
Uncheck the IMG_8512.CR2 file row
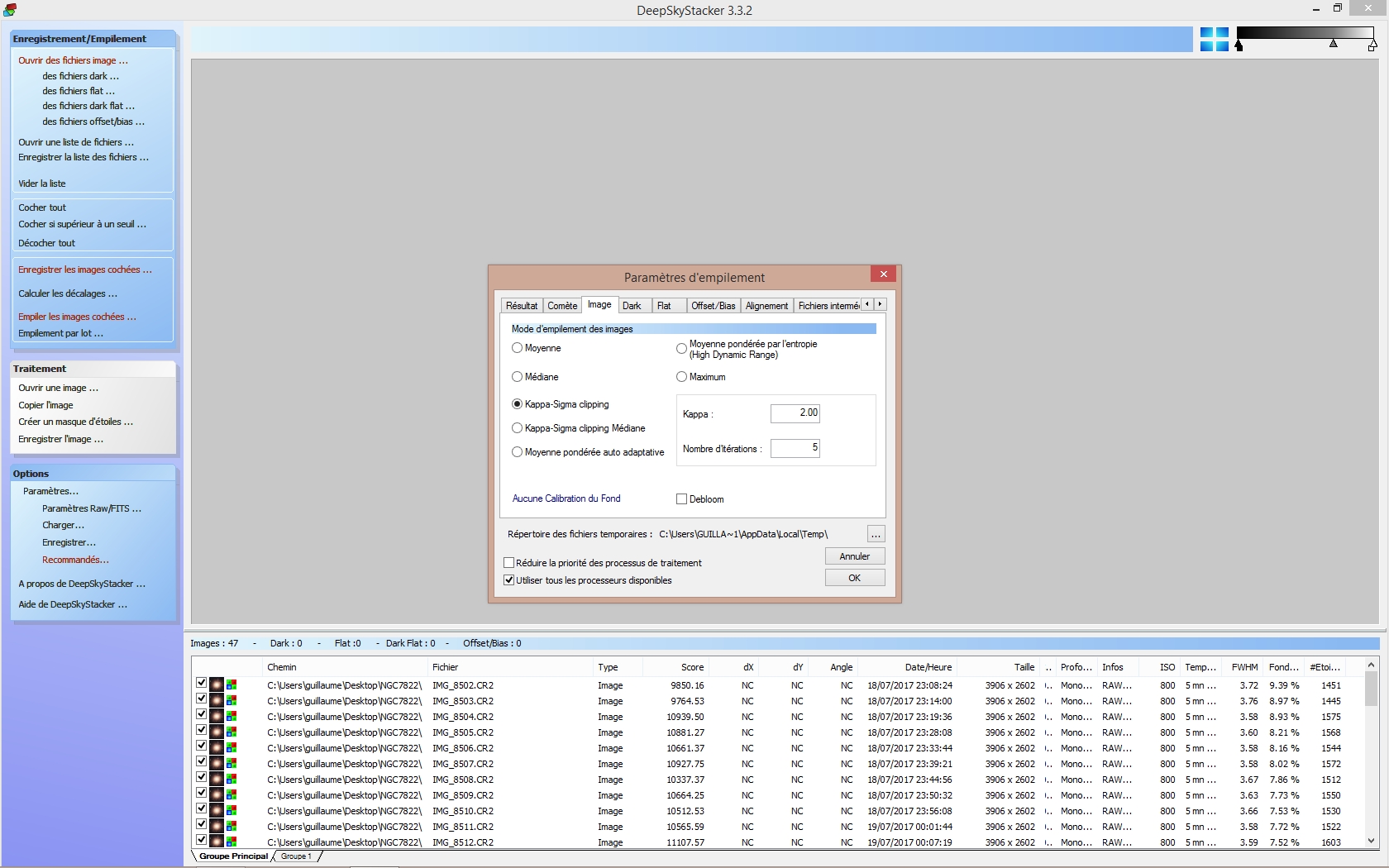(x=201, y=840)
